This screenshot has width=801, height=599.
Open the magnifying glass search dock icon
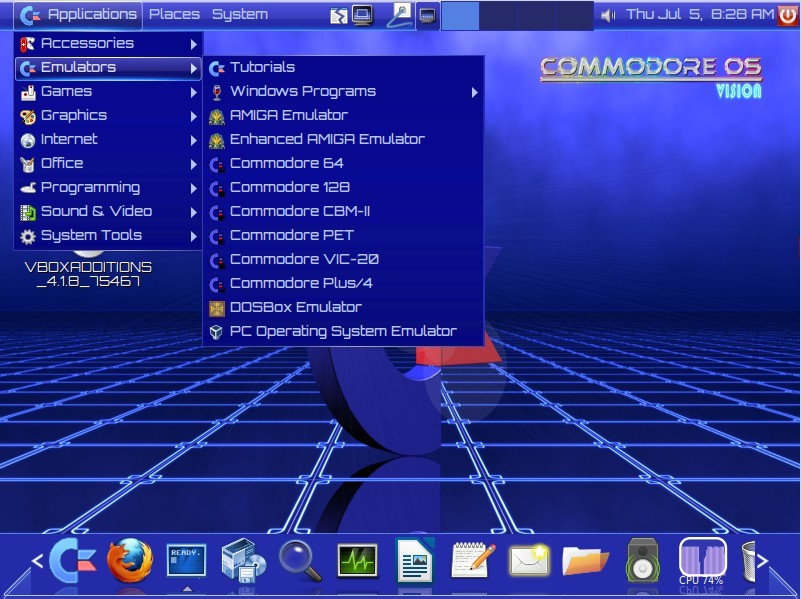(300, 561)
